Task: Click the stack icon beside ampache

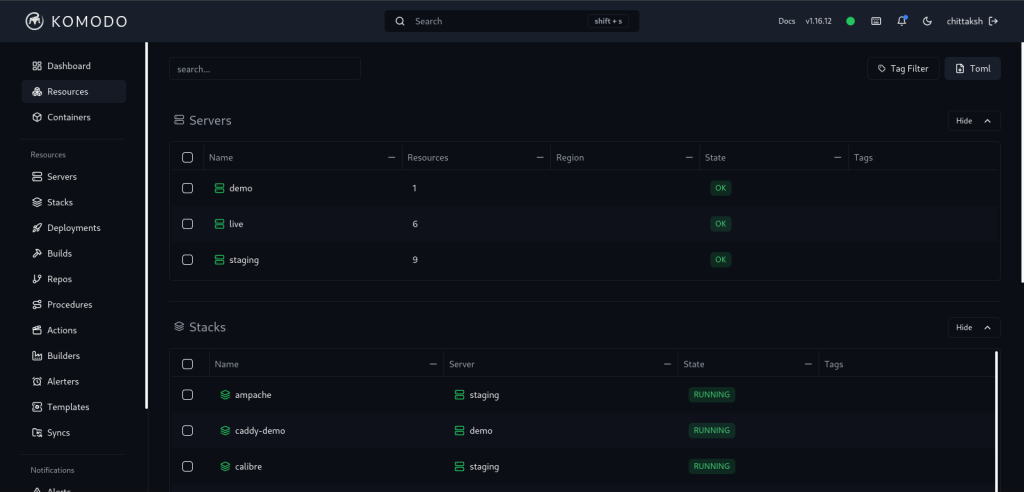Action: coord(225,395)
